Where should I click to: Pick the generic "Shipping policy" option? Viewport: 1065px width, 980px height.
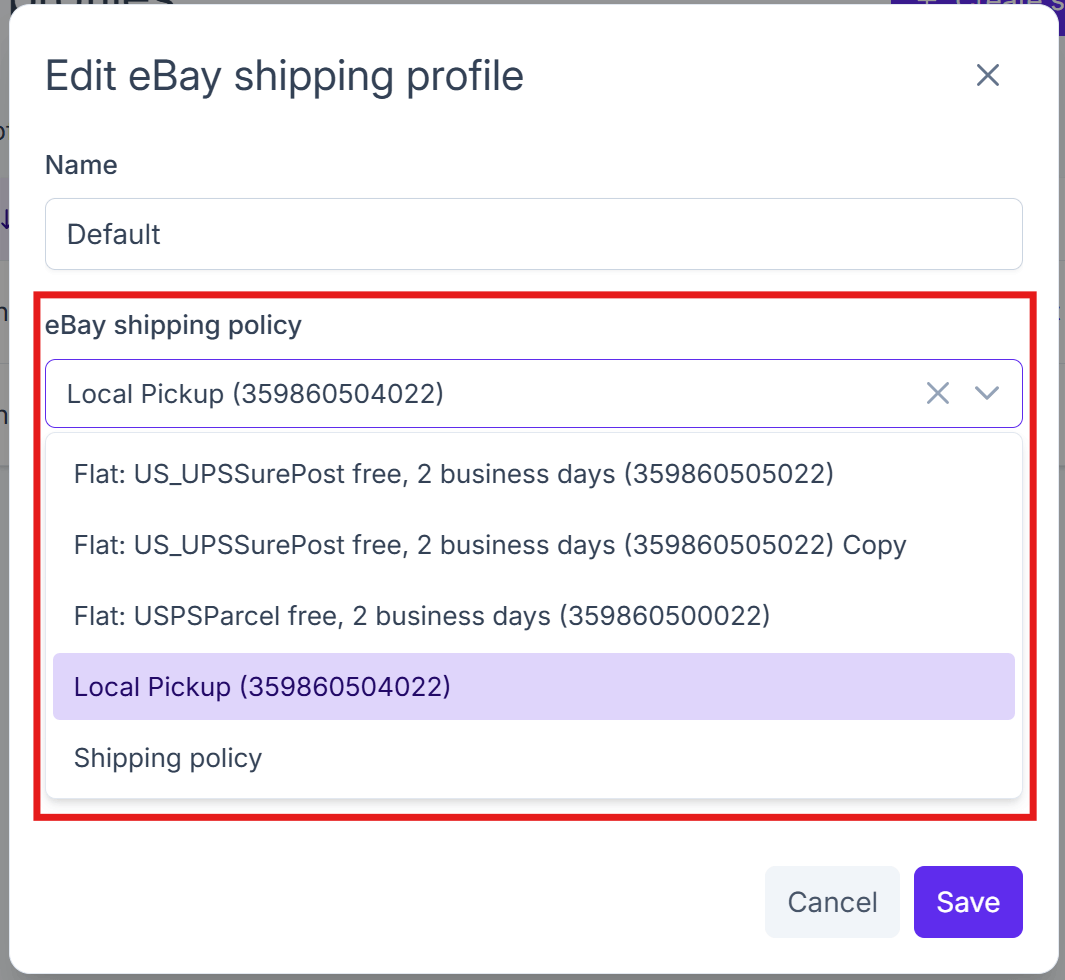167,758
